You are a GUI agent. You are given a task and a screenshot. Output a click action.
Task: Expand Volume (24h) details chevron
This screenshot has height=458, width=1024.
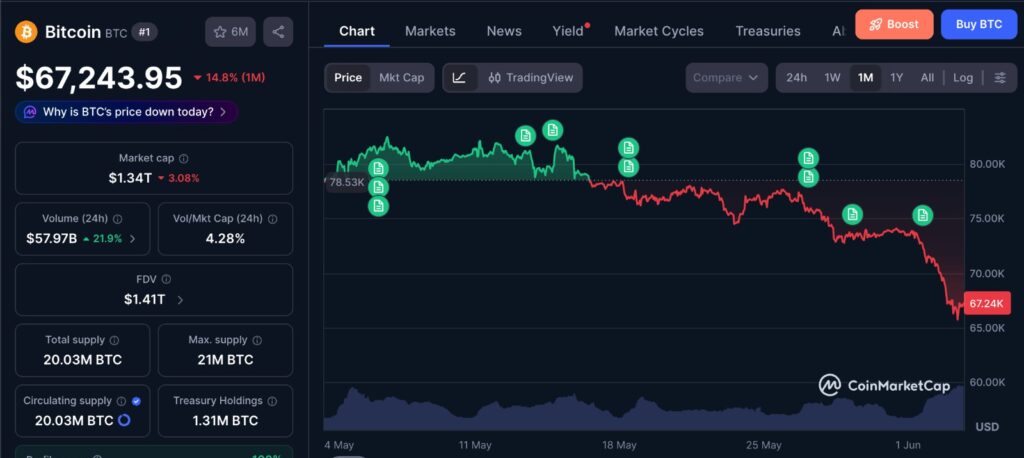pos(133,239)
